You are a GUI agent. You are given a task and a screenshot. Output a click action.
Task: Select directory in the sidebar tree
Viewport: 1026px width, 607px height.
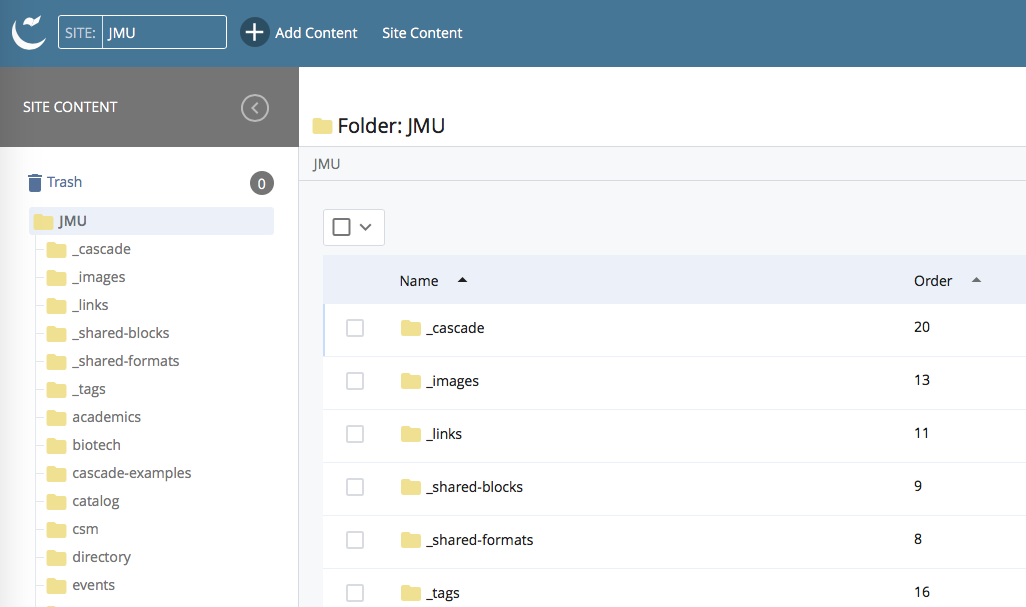[x=101, y=557]
